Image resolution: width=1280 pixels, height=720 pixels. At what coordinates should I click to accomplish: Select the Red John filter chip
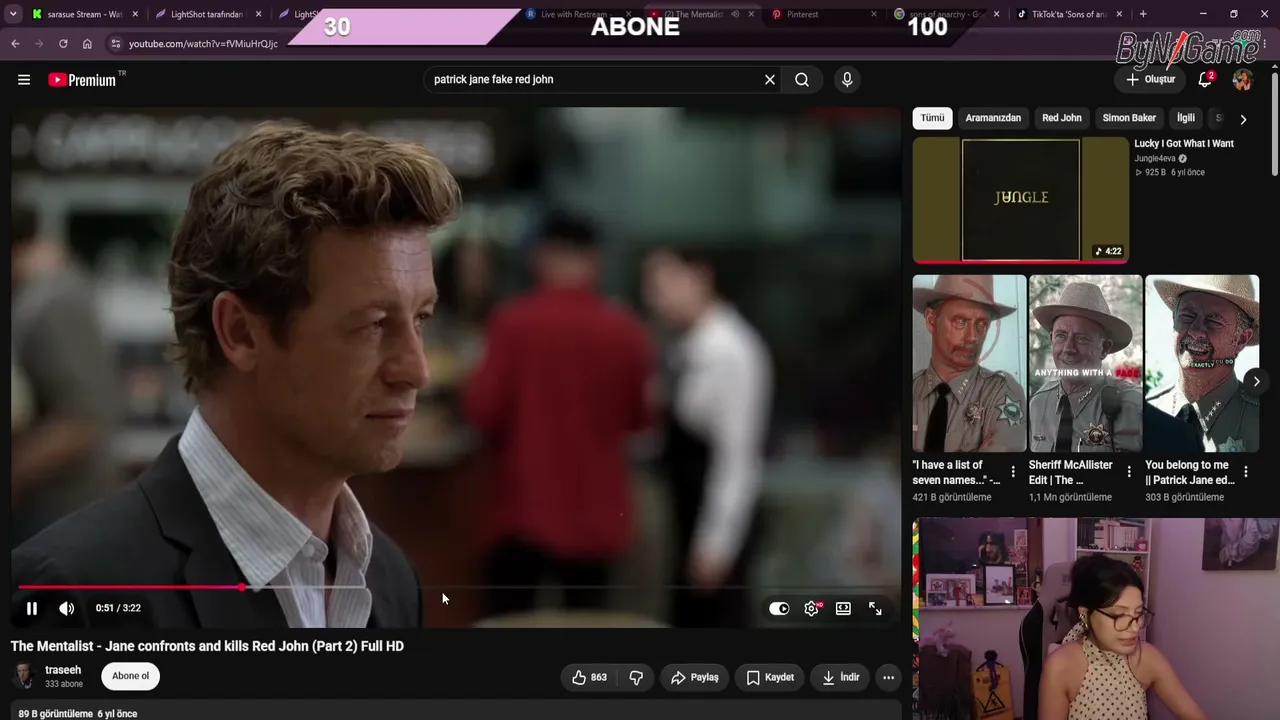[1062, 118]
